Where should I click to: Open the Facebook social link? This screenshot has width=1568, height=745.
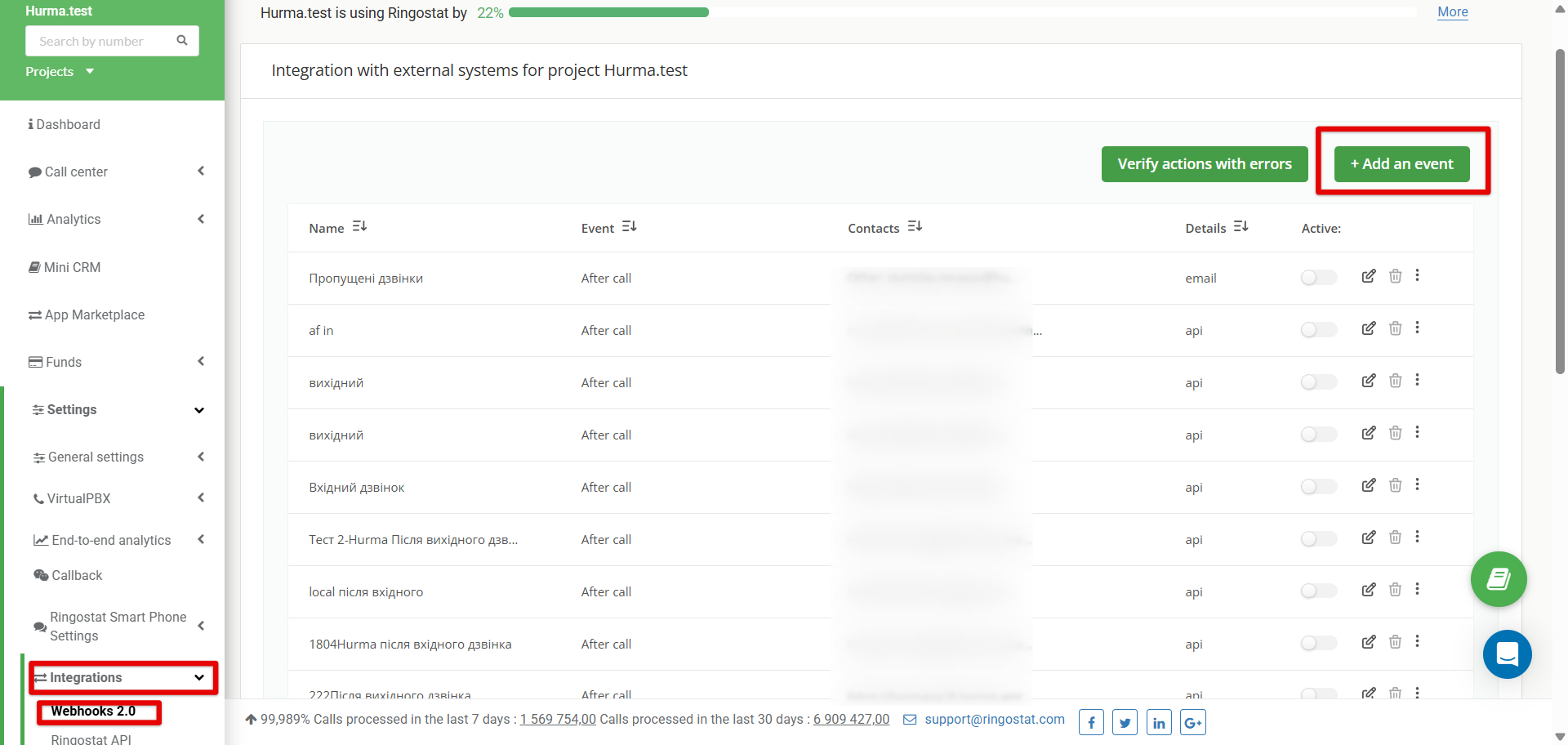(x=1091, y=722)
